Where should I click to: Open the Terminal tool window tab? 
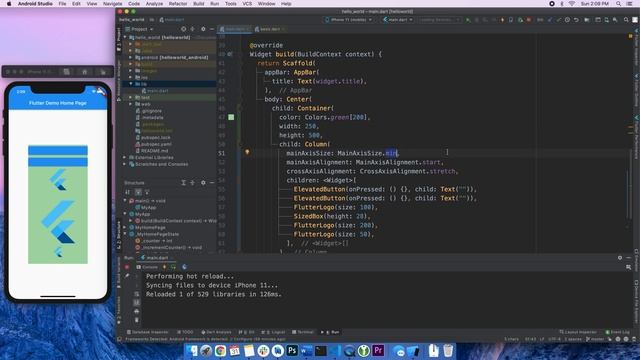303,332
